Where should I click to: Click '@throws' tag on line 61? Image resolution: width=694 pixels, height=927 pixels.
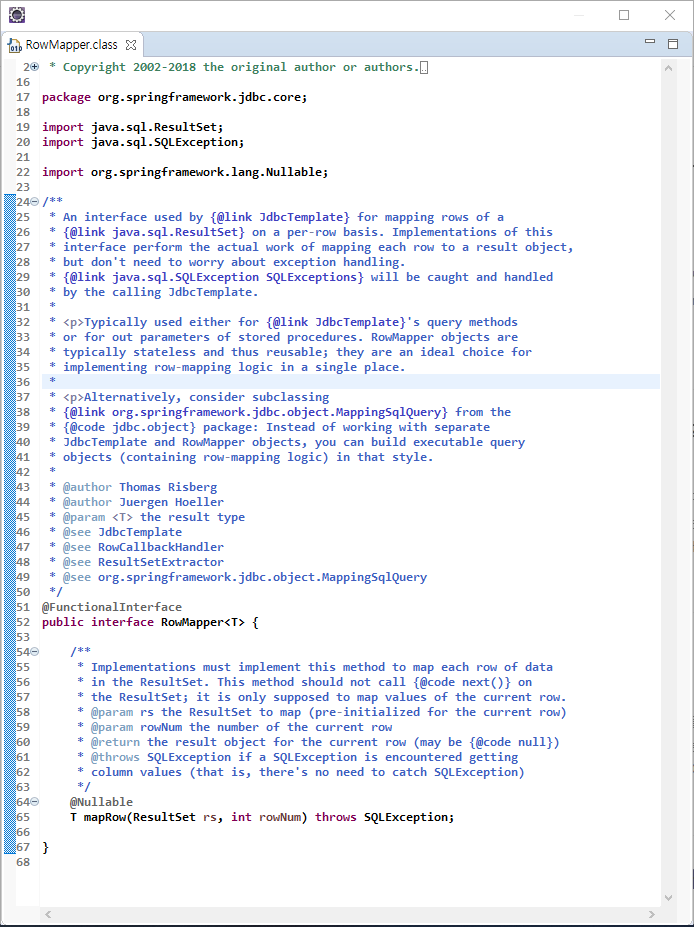click(115, 757)
